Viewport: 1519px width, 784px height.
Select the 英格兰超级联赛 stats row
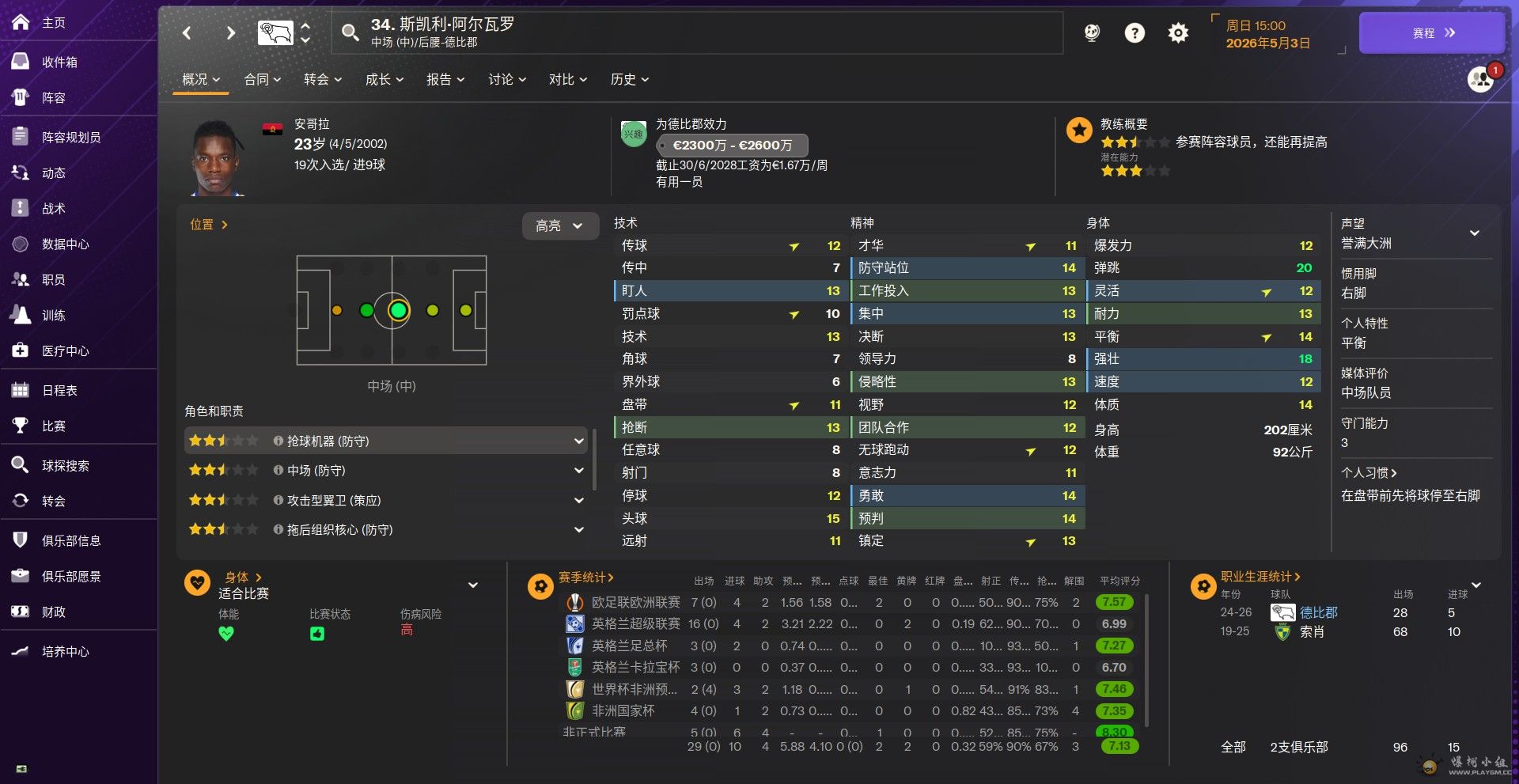point(850,623)
